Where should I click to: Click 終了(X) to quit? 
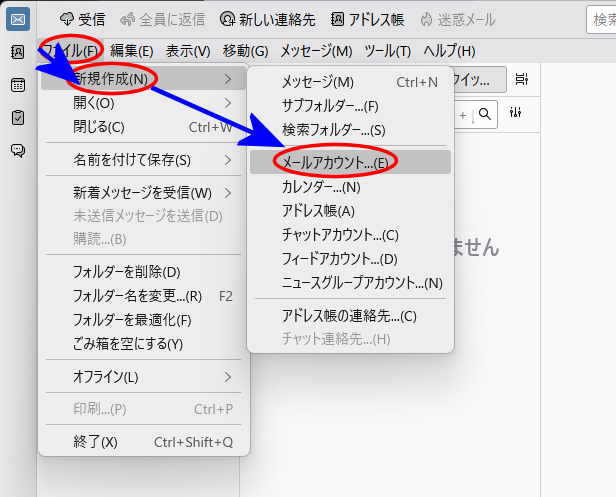(95, 441)
